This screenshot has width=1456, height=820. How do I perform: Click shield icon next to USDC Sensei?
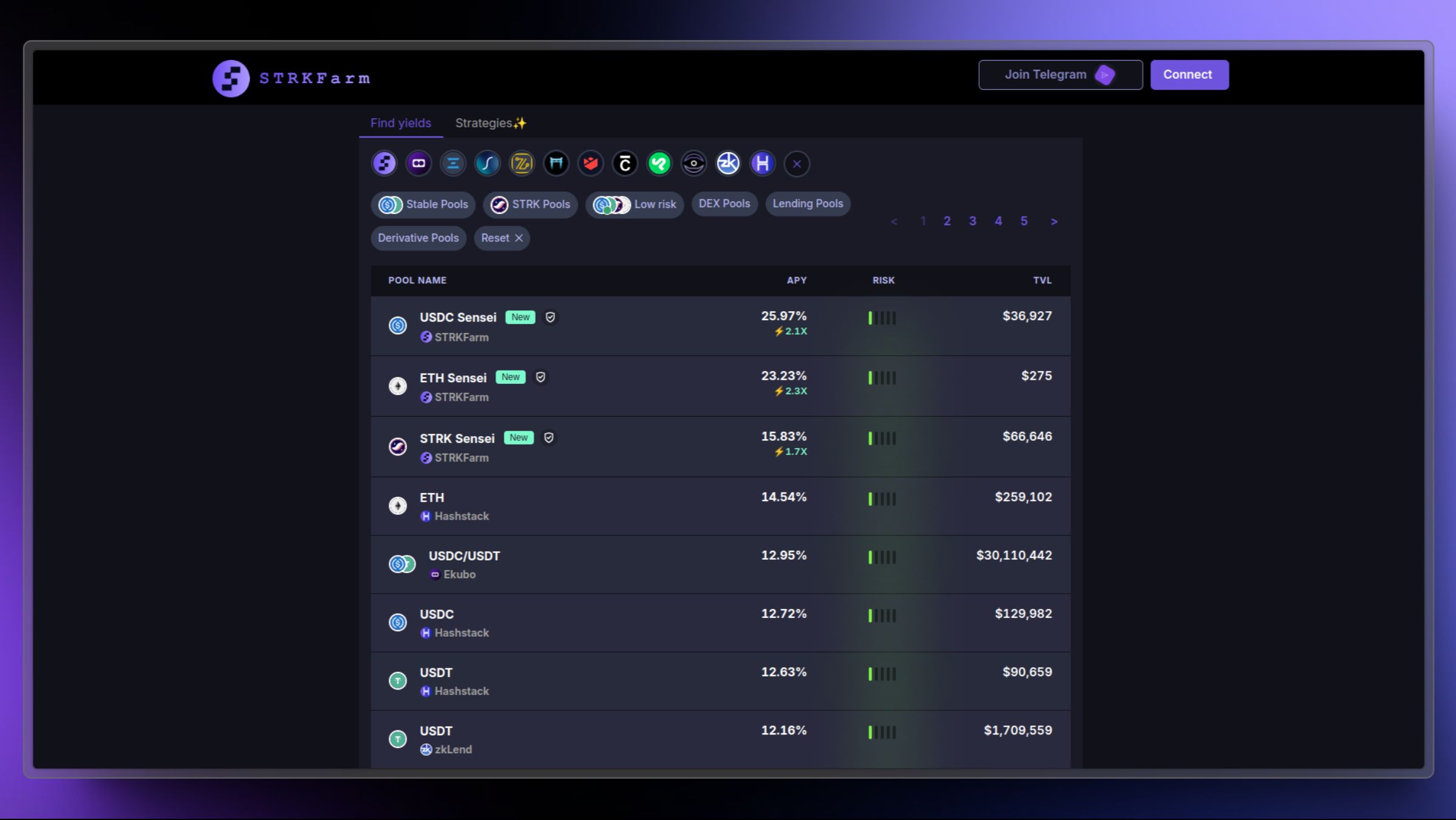point(550,317)
